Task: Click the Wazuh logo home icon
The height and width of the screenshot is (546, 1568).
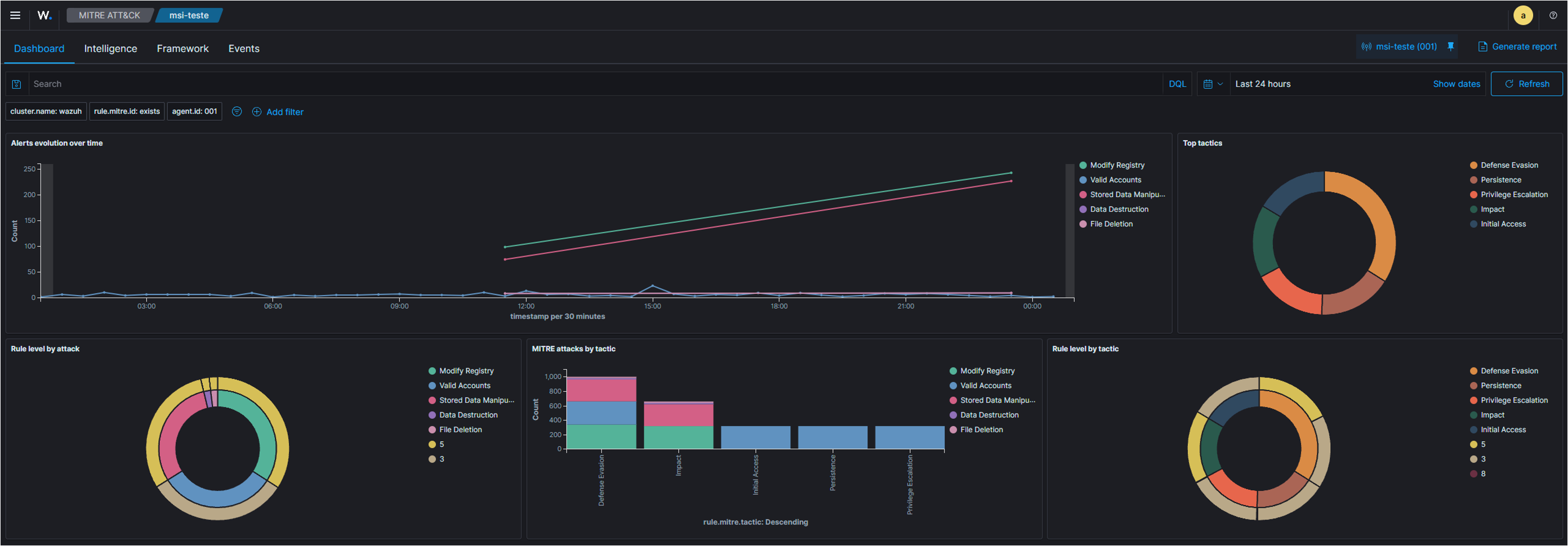Action: point(44,15)
